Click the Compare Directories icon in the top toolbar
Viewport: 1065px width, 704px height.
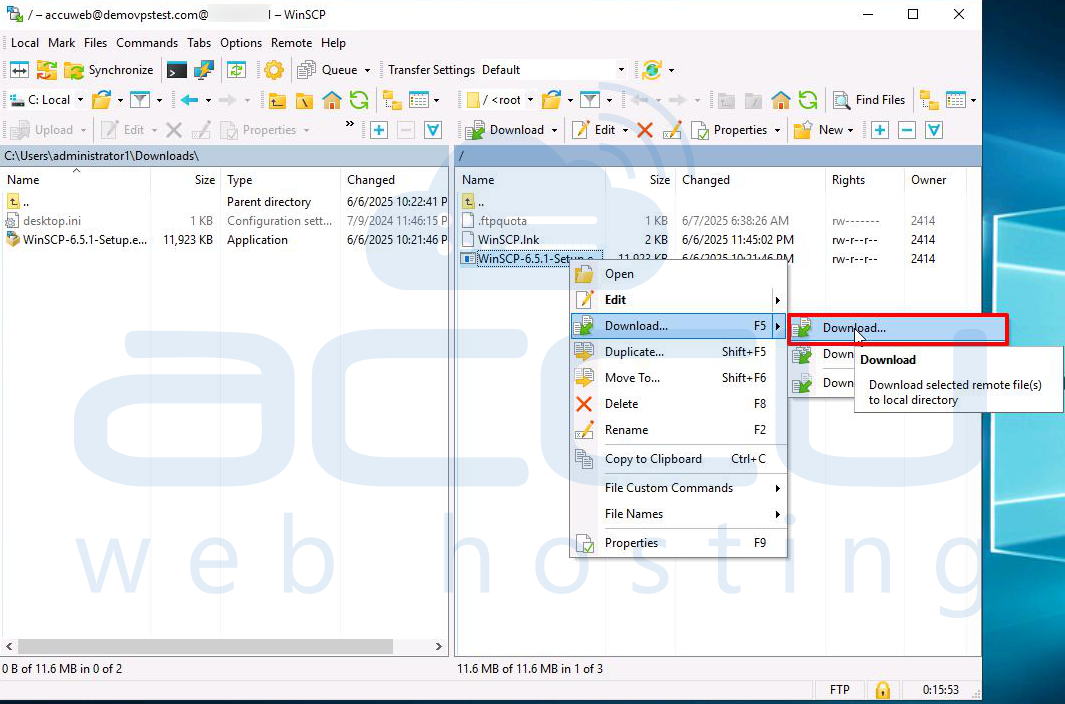pos(19,70)
